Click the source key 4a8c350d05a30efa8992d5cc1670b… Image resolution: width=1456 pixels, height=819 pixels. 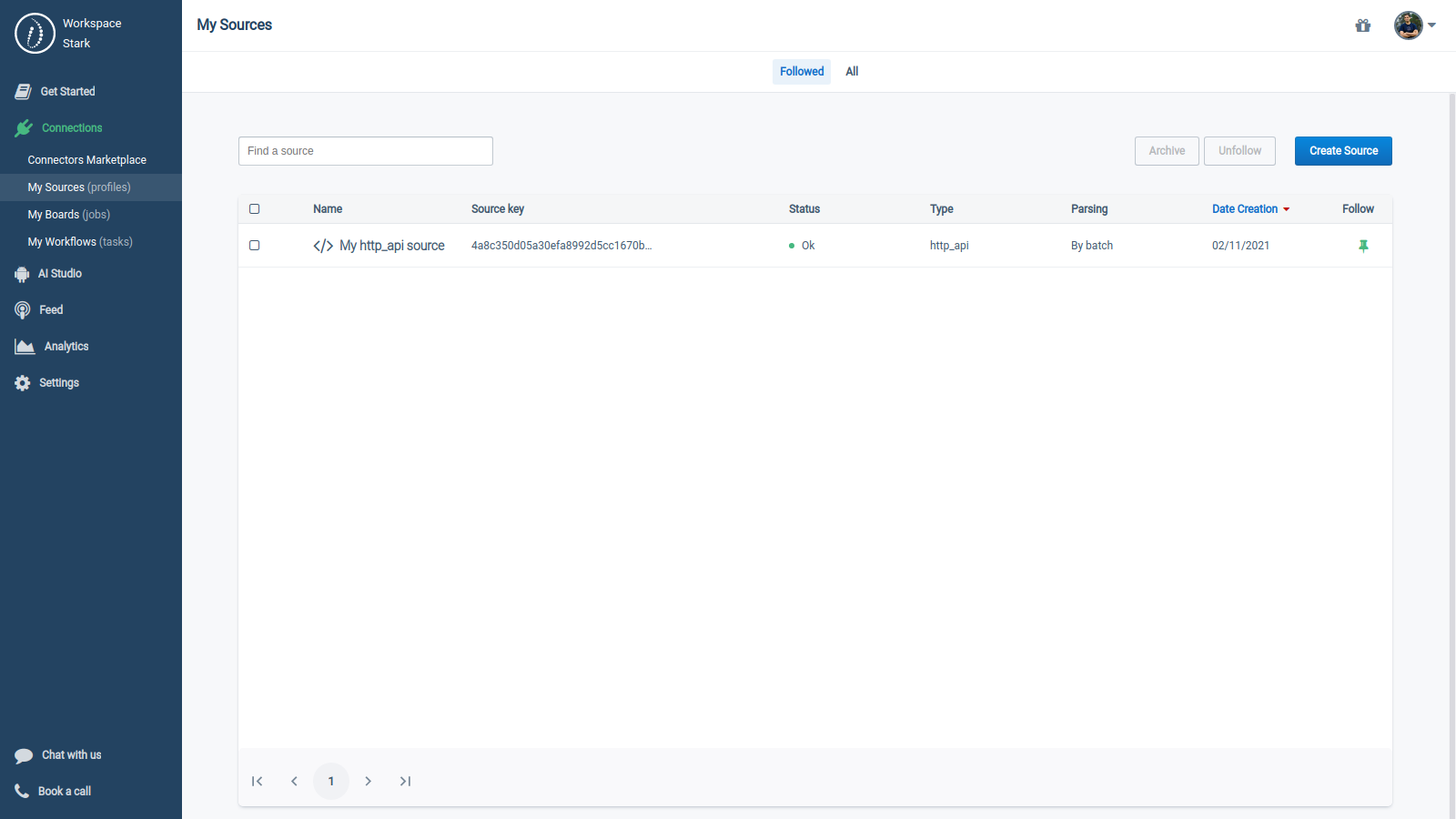(561, 246)
